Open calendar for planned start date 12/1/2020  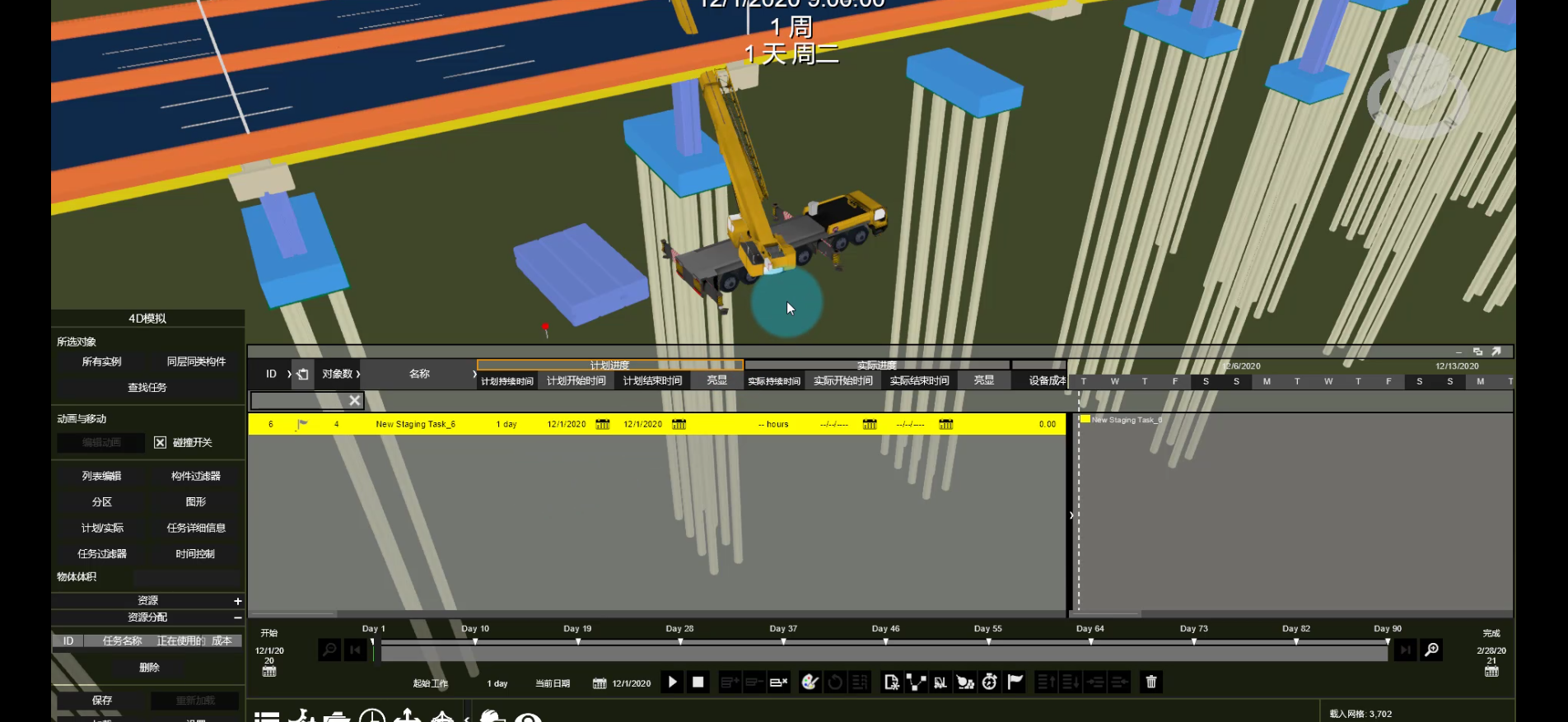[x=603, y=424]
